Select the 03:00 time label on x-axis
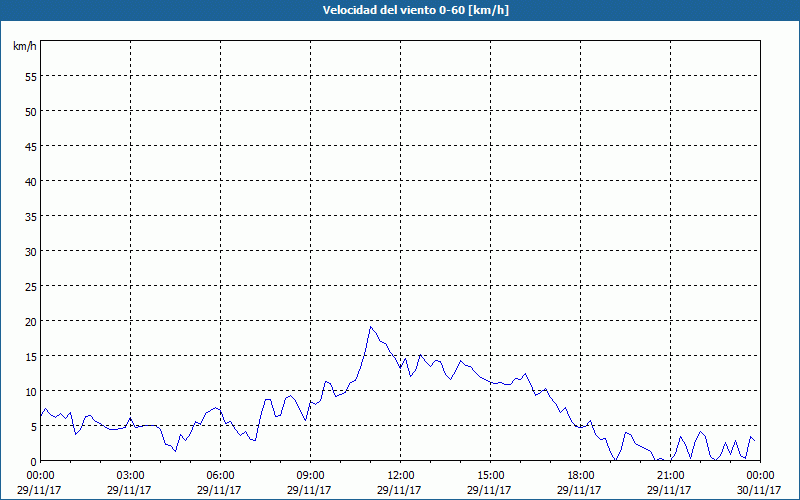Screen dimensions: 800x500 tap(130, 476)
